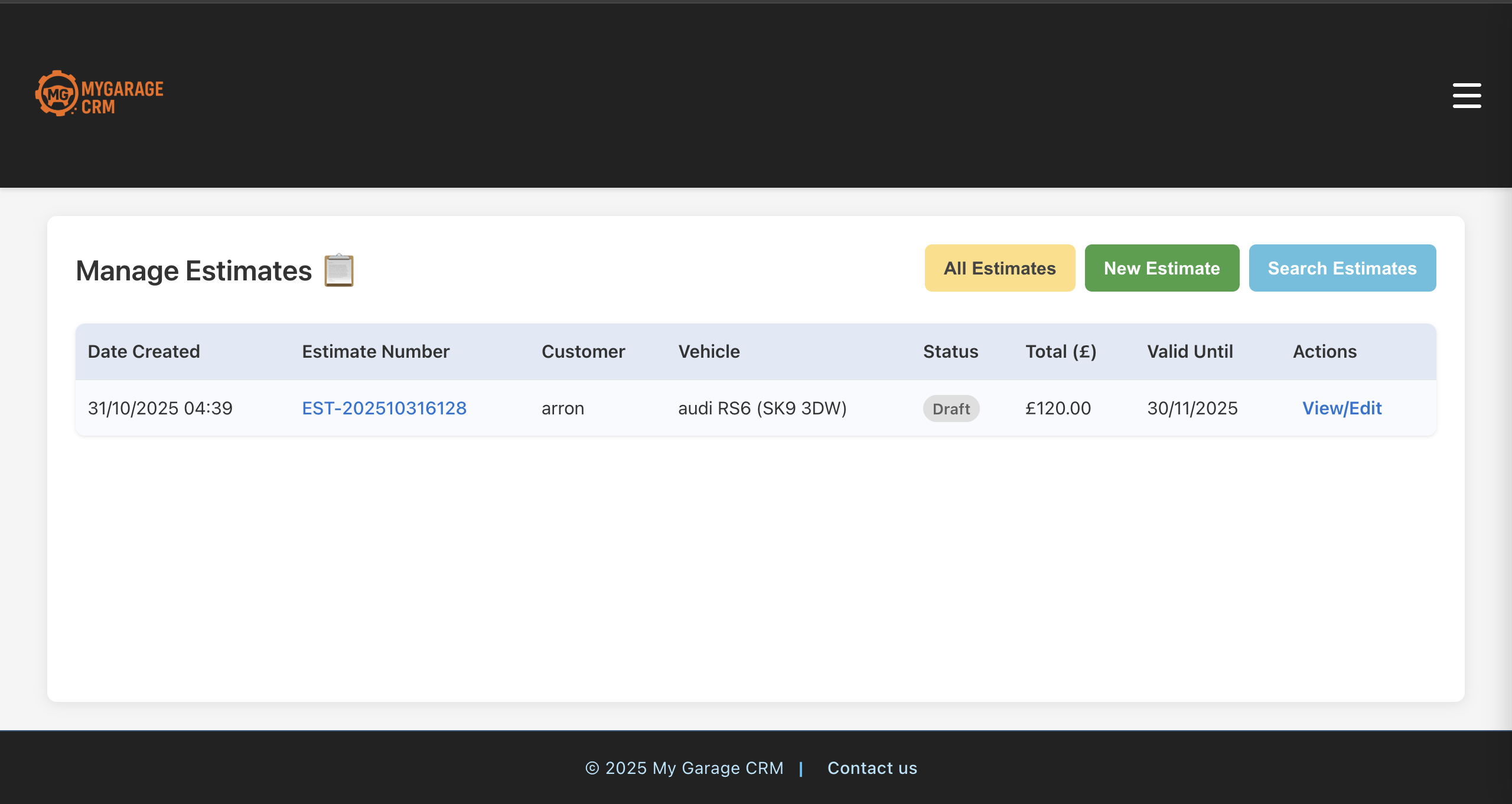Open the Contact us page
The width and height of the screenshot is (1512, 804).
872,768
